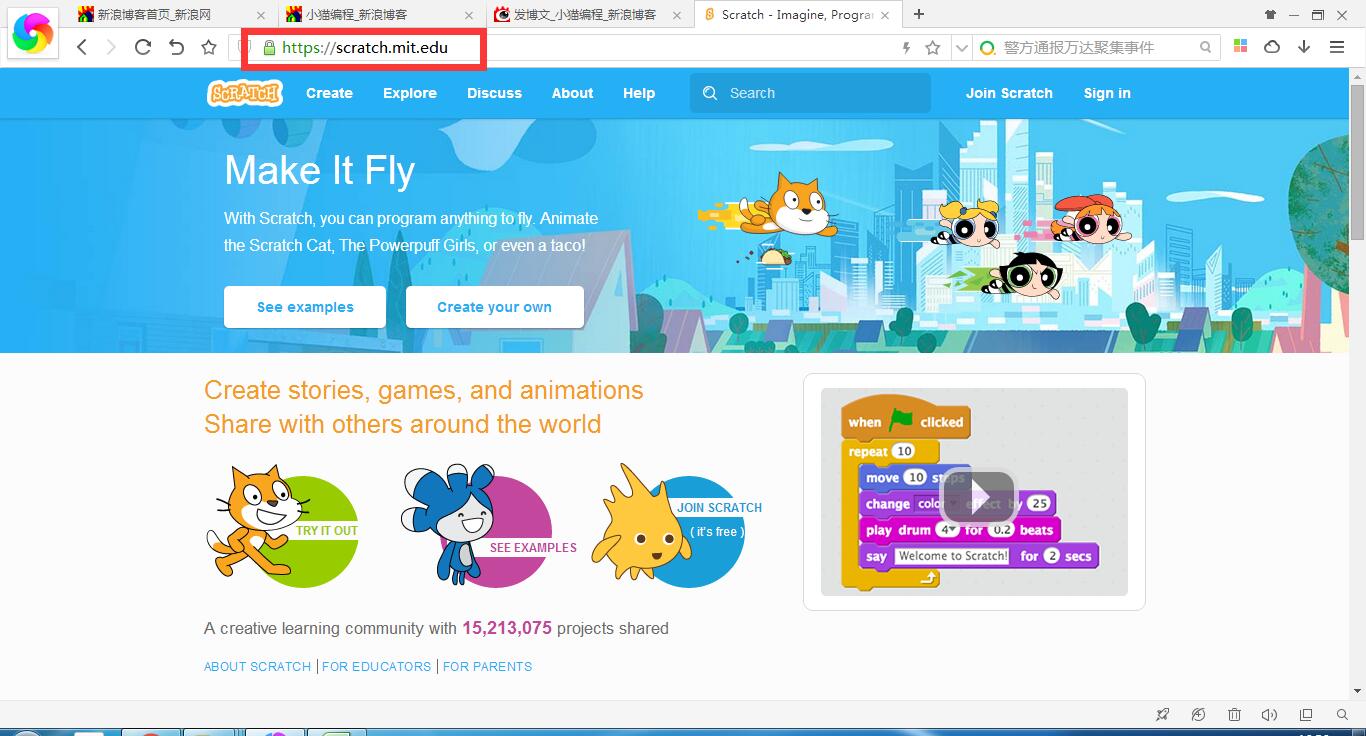Click the See examples button
The image size is (1366, 736).
coord(305,307)
